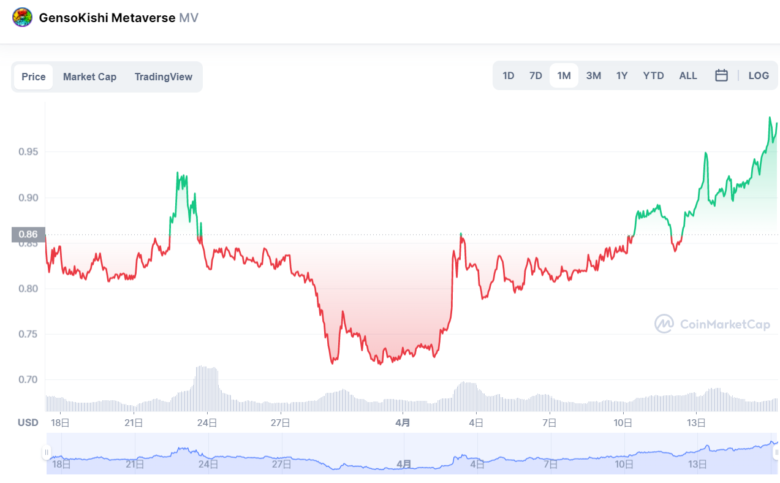Switch range to YTD
Viewport: 780px width, 483px height.
point(653,76)
